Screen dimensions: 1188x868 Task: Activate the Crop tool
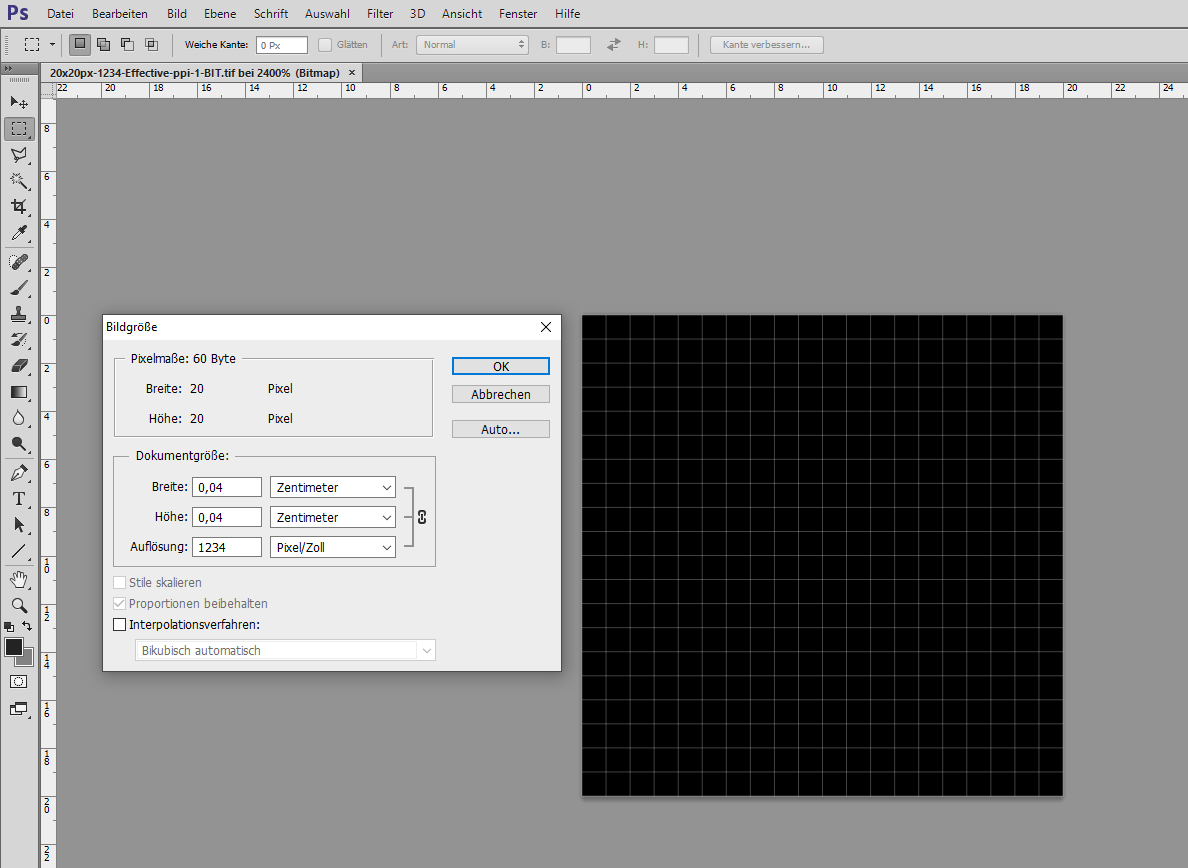point(19,206)
